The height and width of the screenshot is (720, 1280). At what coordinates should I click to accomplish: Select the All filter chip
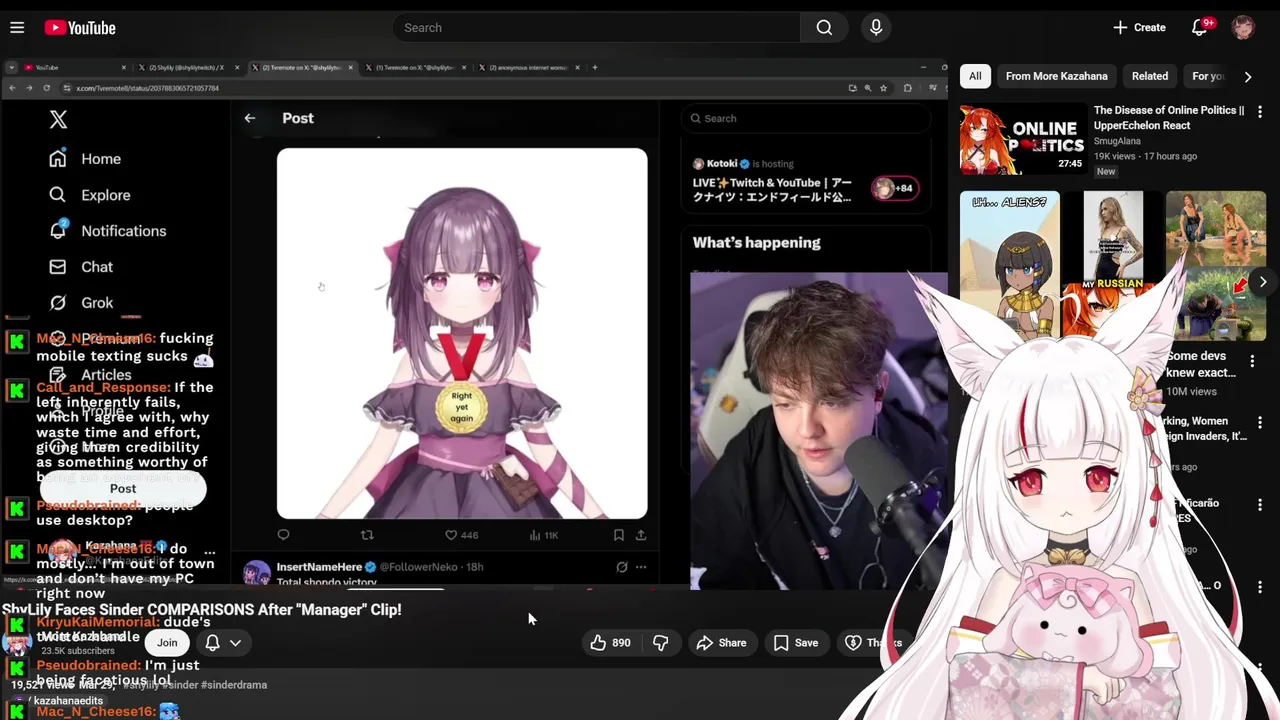pos(975,76)
